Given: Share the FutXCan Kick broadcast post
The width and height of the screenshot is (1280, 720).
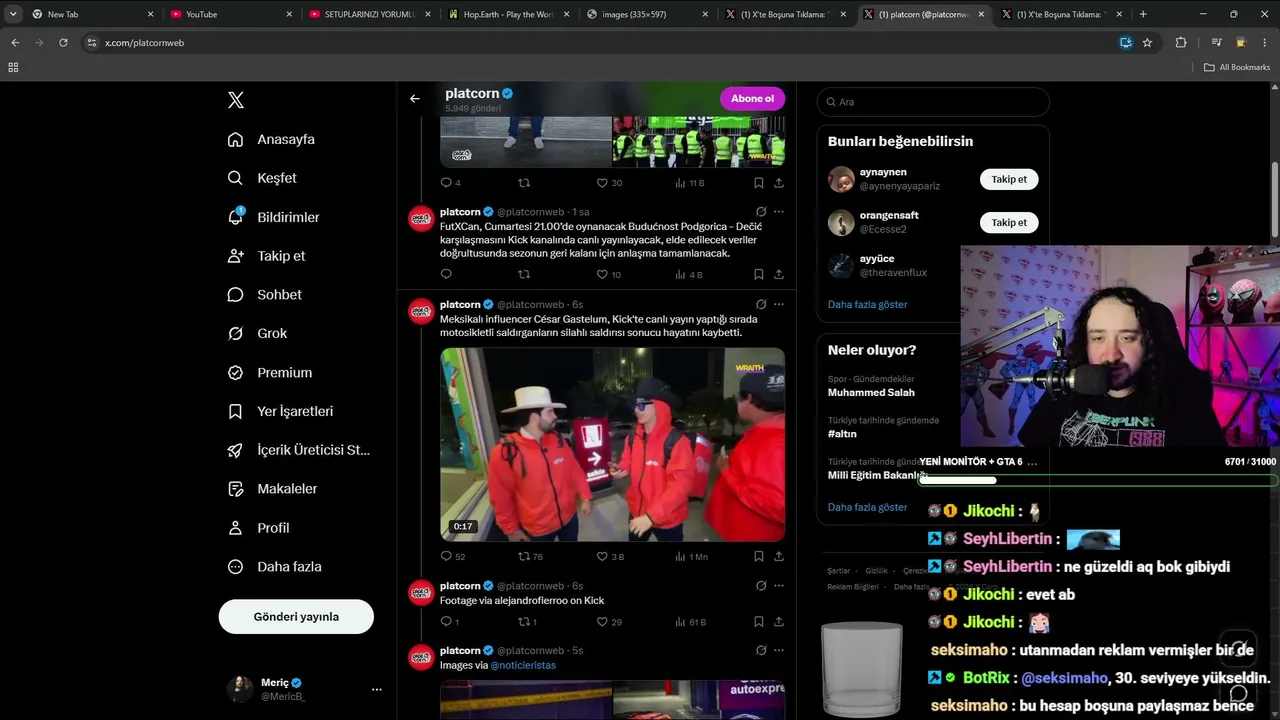Looking at the screenshot, I should click(779, 274).
